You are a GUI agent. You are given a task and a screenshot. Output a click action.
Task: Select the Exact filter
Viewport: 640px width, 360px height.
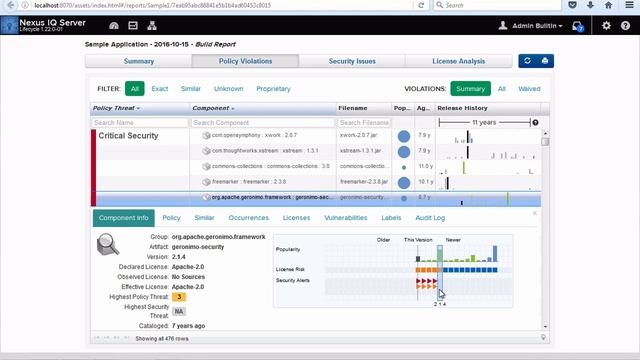coord(160,89)
